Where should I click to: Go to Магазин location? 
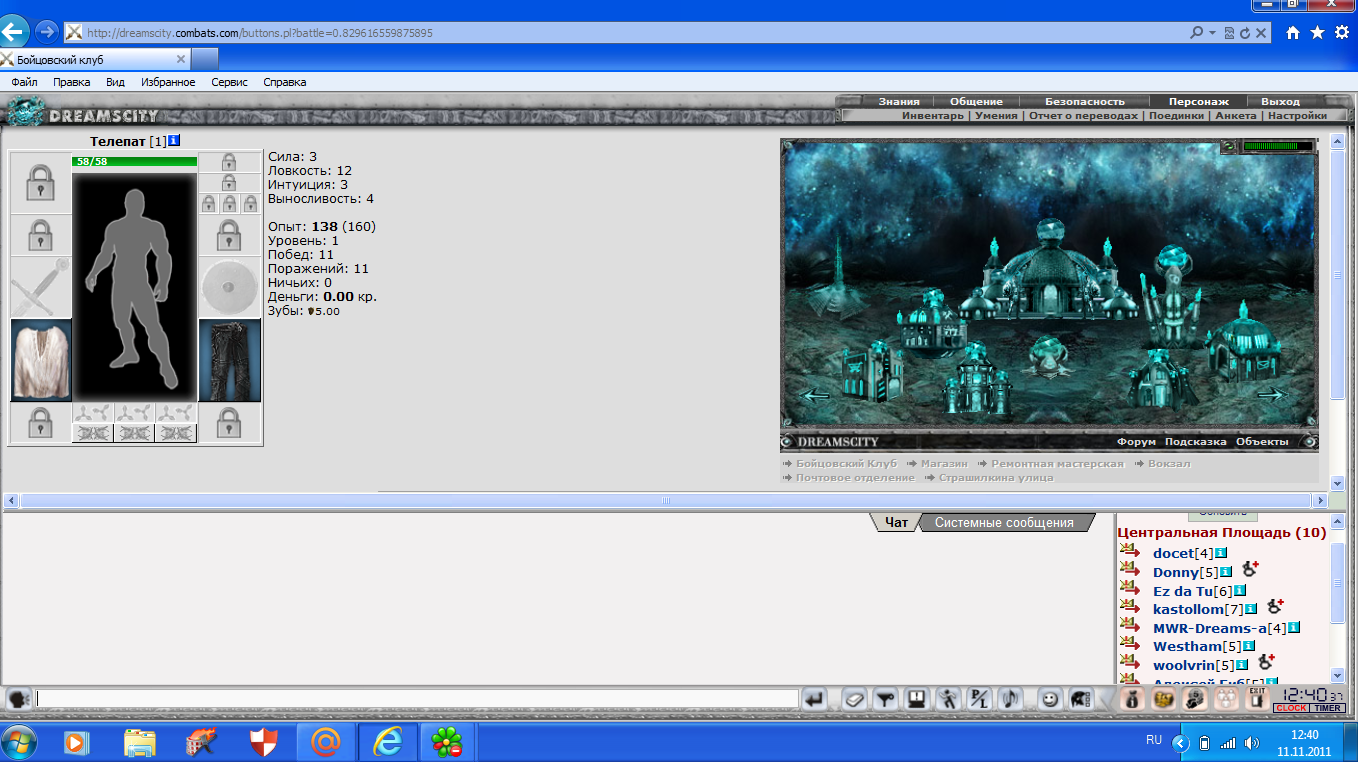[944, 463]
